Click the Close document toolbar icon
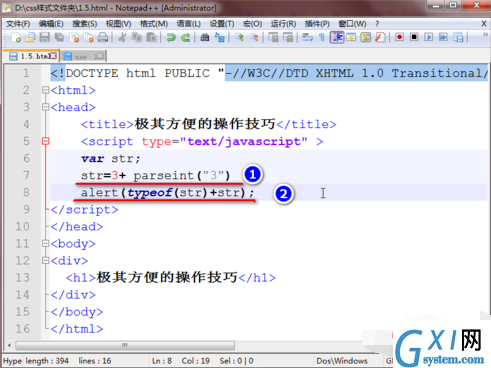The width and height of the screenshot is (491, 368). [x=74, y=37]
